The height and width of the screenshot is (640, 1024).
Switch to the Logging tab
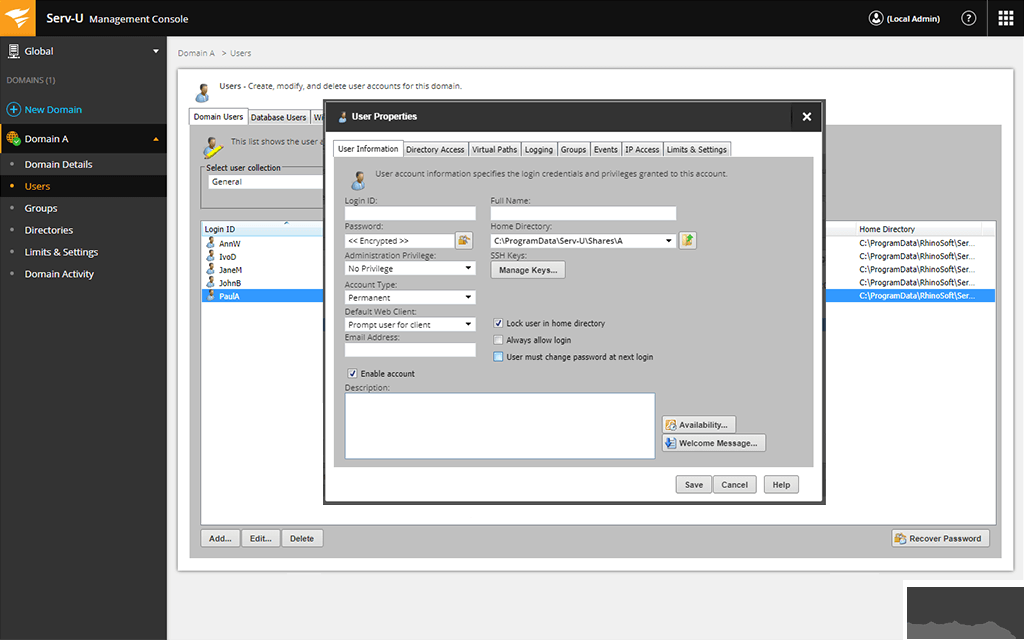tap(539, 150)
